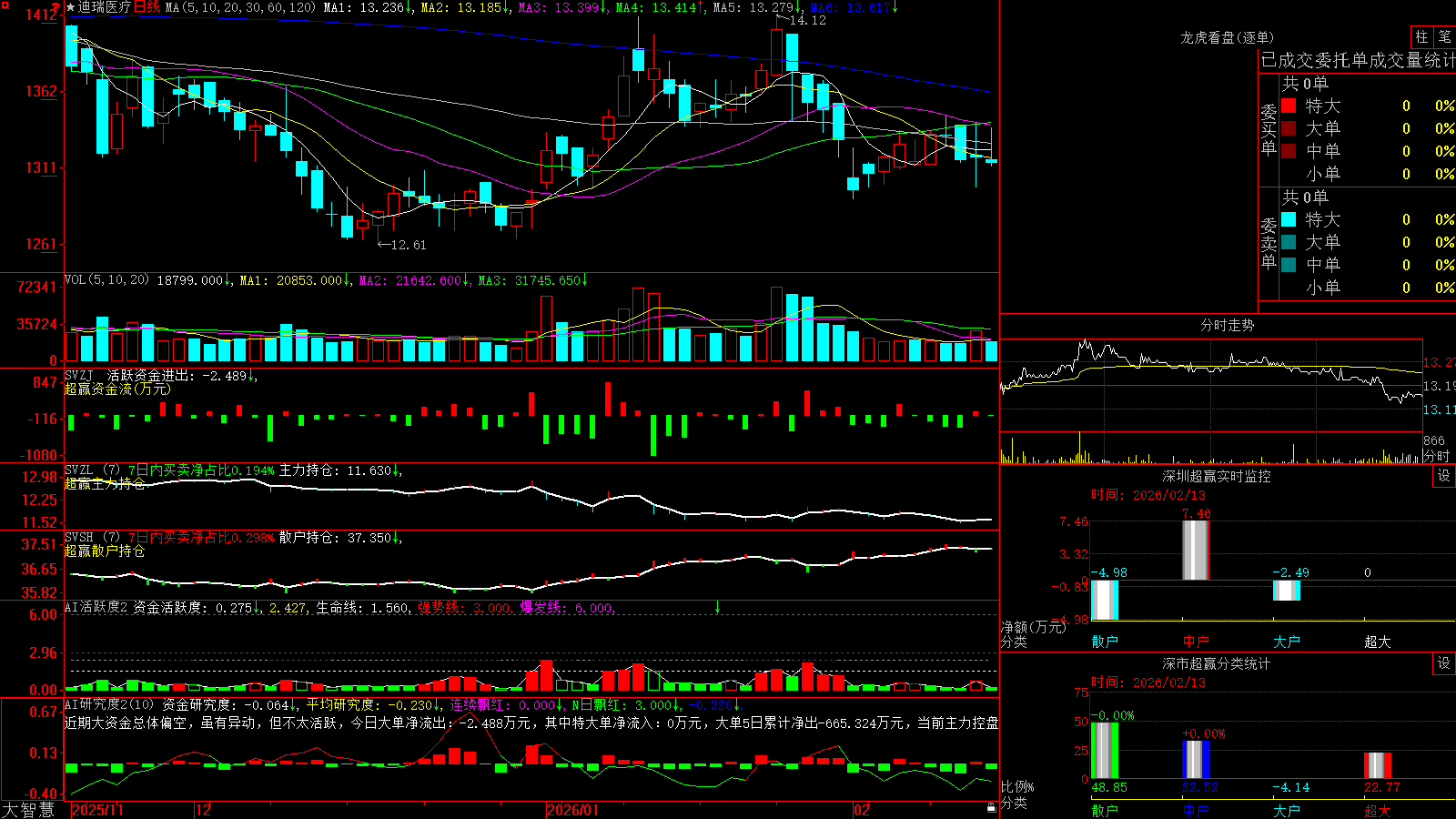Switch 龙虎看盘 to 笔 tick view

[x=1444, y=36]
